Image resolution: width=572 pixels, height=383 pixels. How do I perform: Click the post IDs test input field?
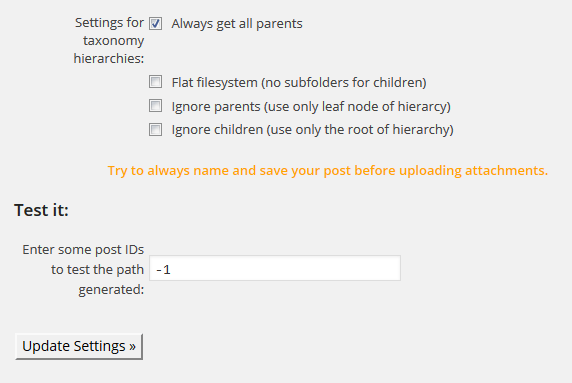[x=275, y=268]
